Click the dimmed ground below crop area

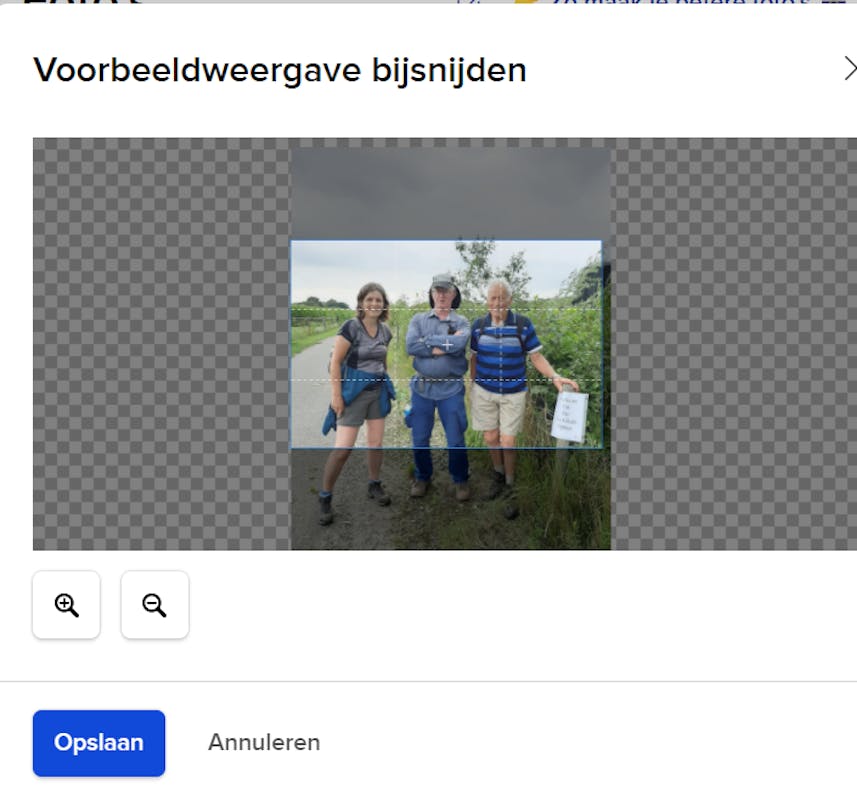pyautogui.click(x=450, y=510)
